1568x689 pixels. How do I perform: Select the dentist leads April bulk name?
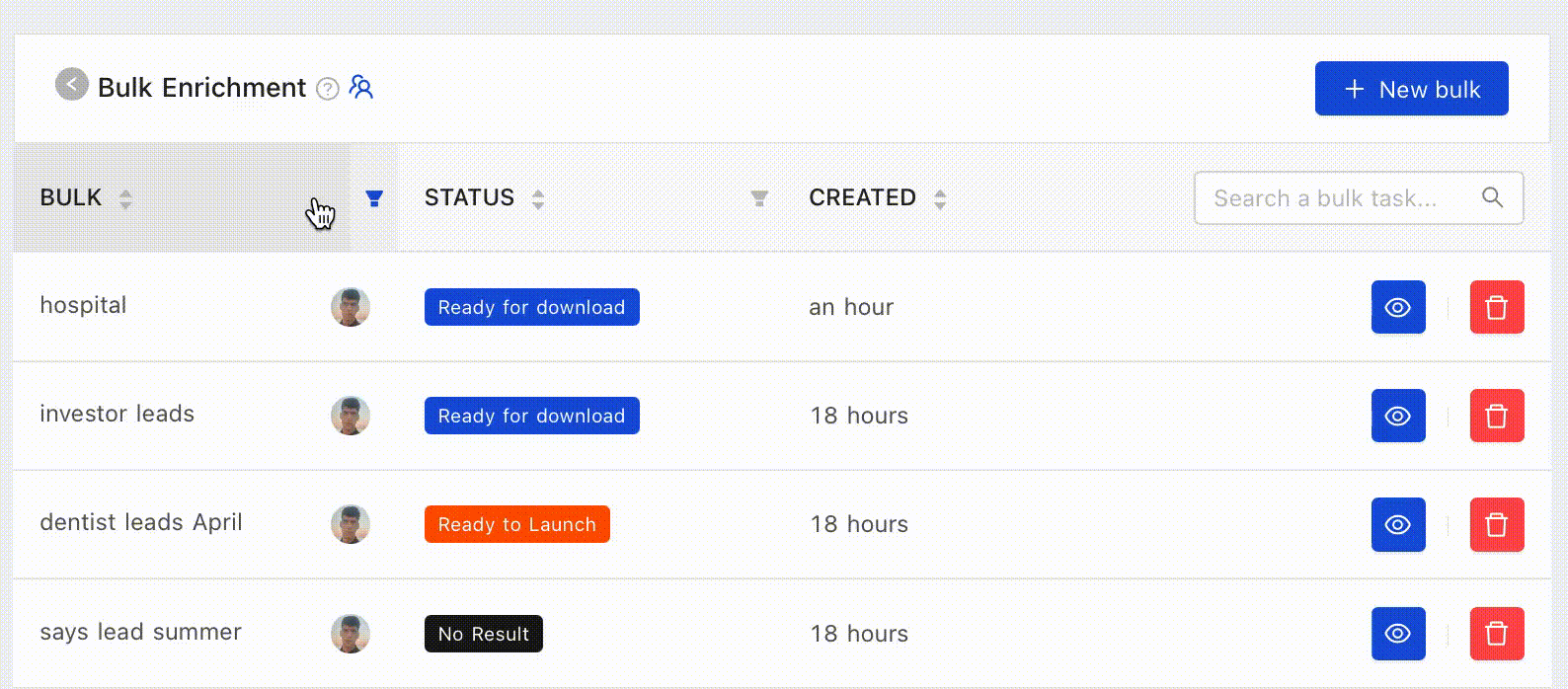[x=141, y=522]
